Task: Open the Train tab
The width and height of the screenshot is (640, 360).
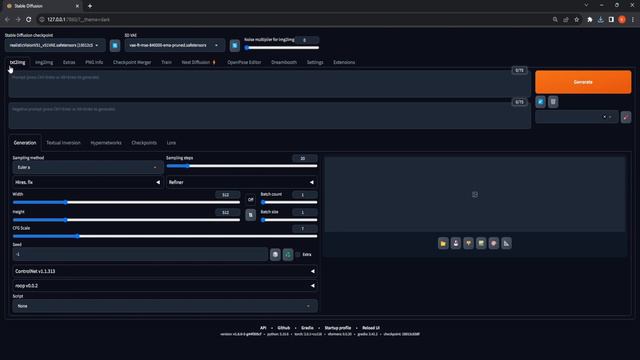Action: pos(166,62)
